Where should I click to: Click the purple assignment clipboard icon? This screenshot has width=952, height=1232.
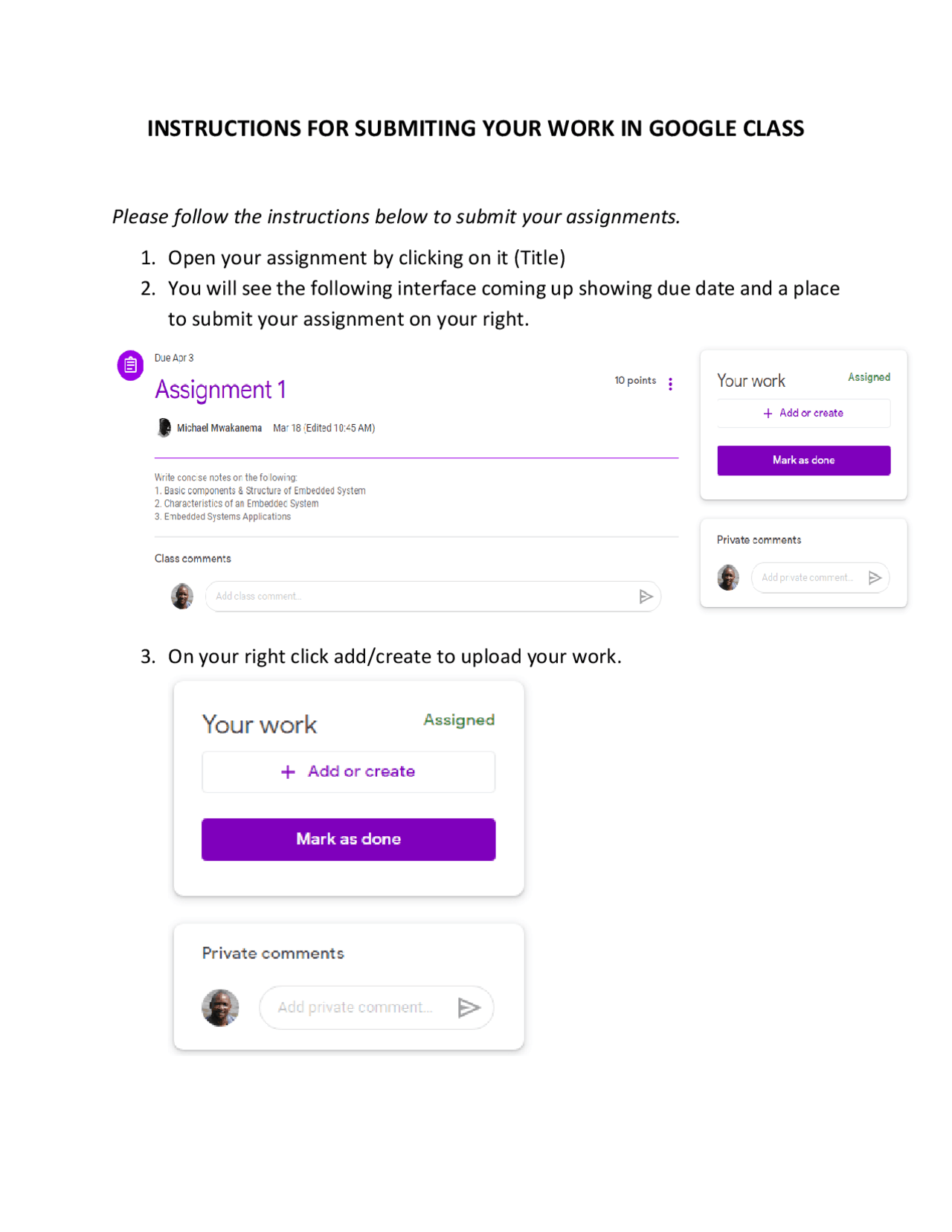(130, 365)
